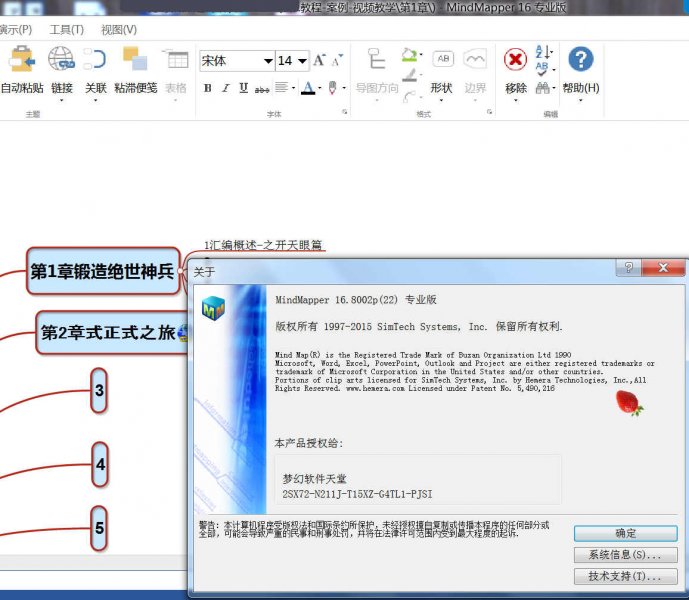Open the Font (字体) group dialog launcher
Image resolution: width=689 pixels, height=600 pixels.
[x=345, y=112]
